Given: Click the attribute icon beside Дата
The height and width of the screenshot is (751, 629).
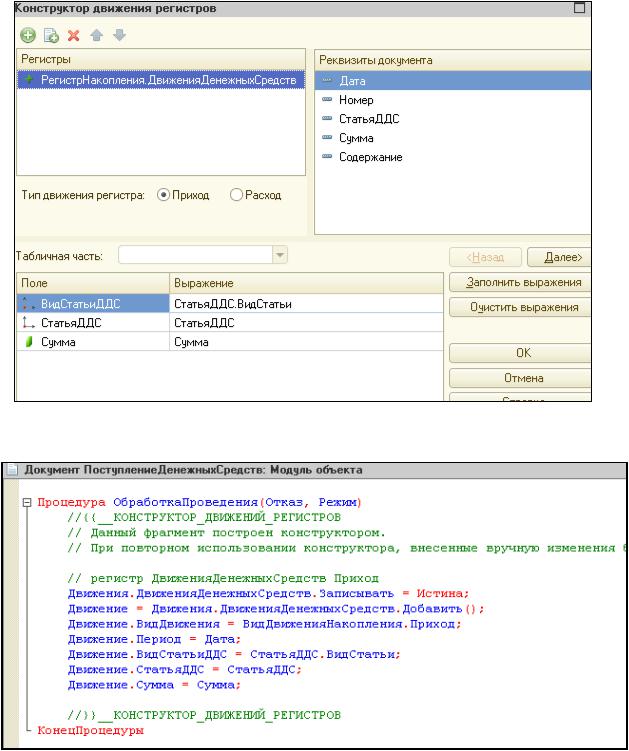Looking at the screenshot, I should 327,80.
